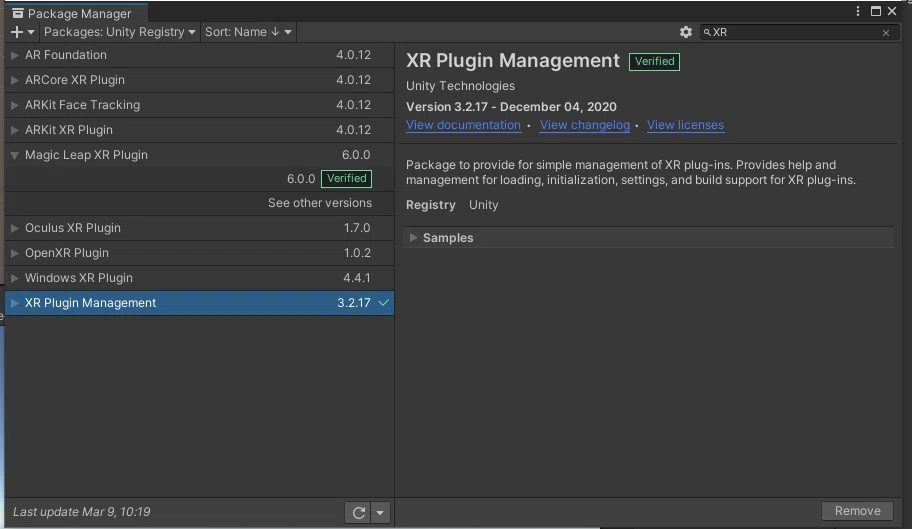The height and width of the screenshot is (529, 912).
Task: Select the AR Foundation package name
Action: (x=66, y=55)
